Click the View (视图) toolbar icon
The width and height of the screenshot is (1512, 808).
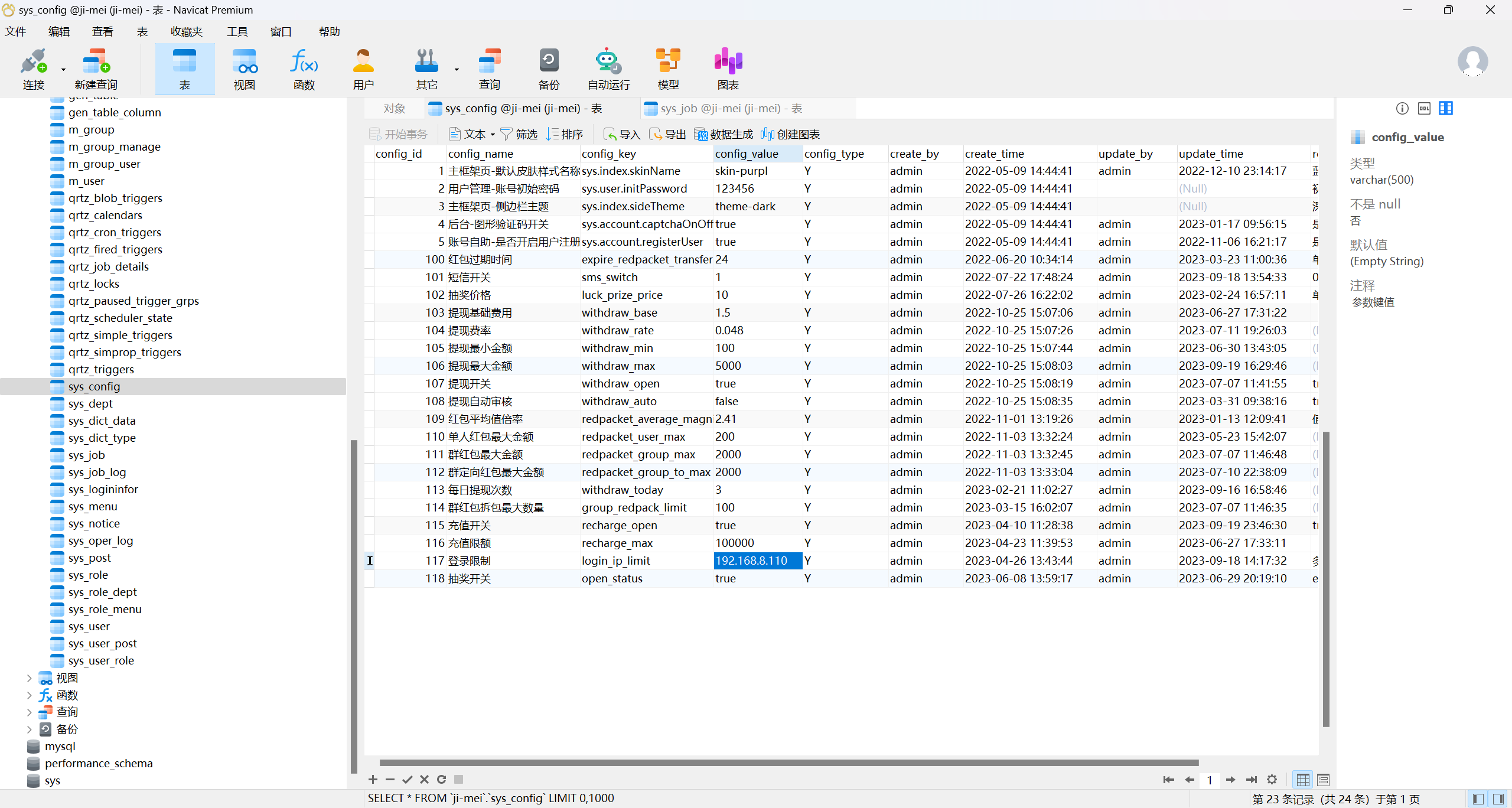click(244, 69)
